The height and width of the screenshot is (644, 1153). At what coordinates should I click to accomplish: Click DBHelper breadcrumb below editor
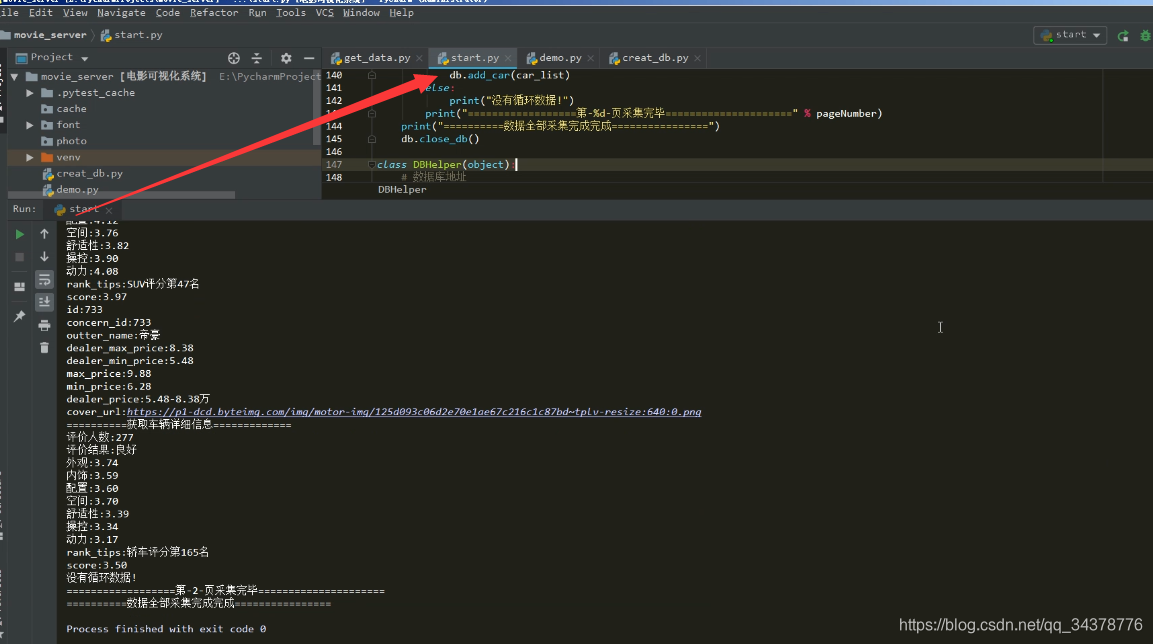tap(402, 190)
